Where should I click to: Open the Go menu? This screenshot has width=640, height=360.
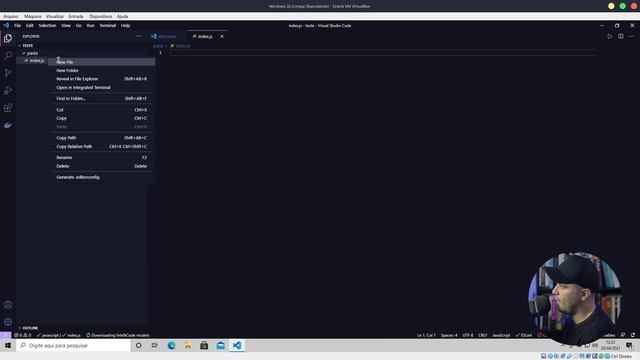click(78, 25)
